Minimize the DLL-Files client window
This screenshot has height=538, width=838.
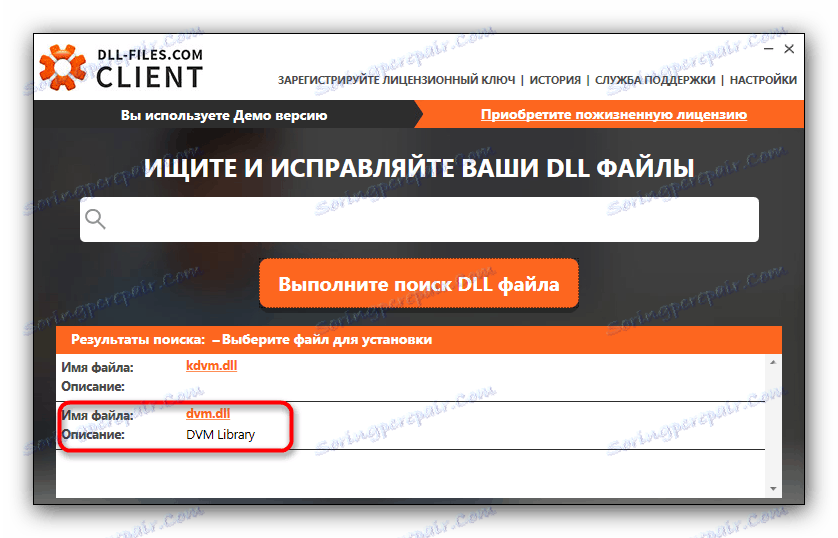pos(769,49)
